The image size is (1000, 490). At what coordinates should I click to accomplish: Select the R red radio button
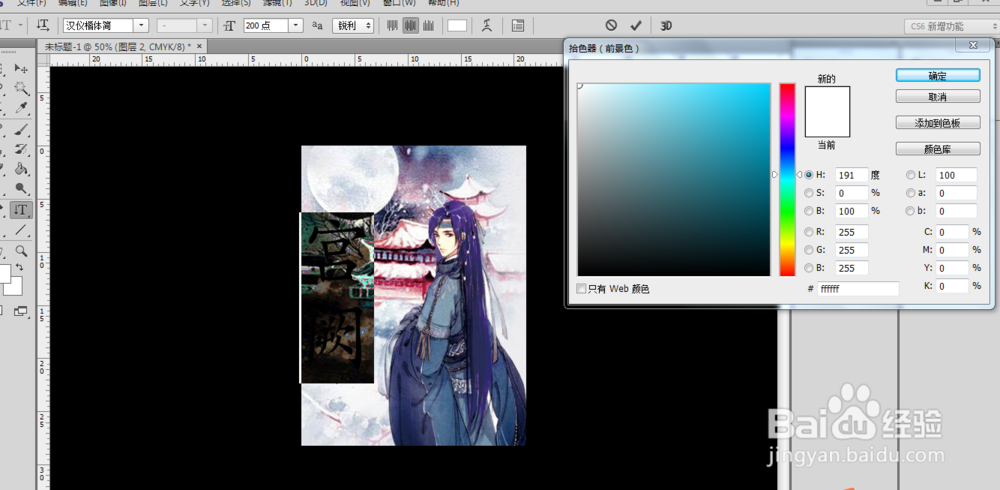[809, 232]
